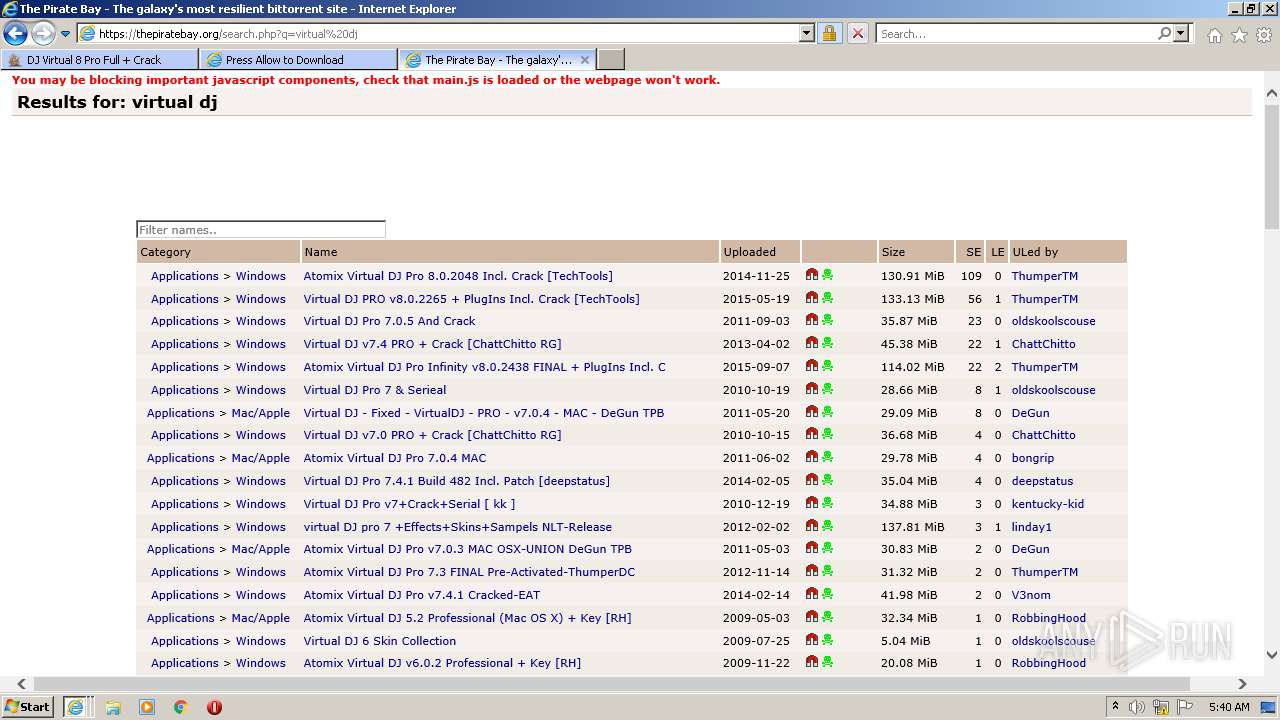
Task: Open uploader V3nom profile link
Action: click(x=1031, y=595)
